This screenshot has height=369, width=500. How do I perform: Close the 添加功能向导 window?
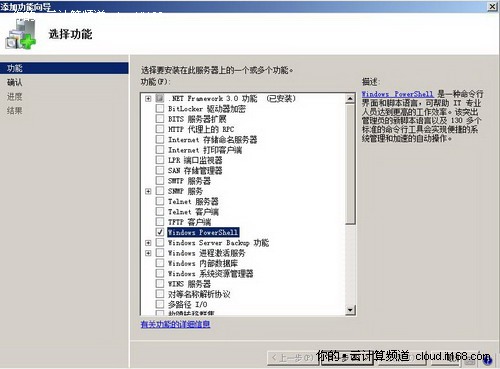tap(493, 6)
